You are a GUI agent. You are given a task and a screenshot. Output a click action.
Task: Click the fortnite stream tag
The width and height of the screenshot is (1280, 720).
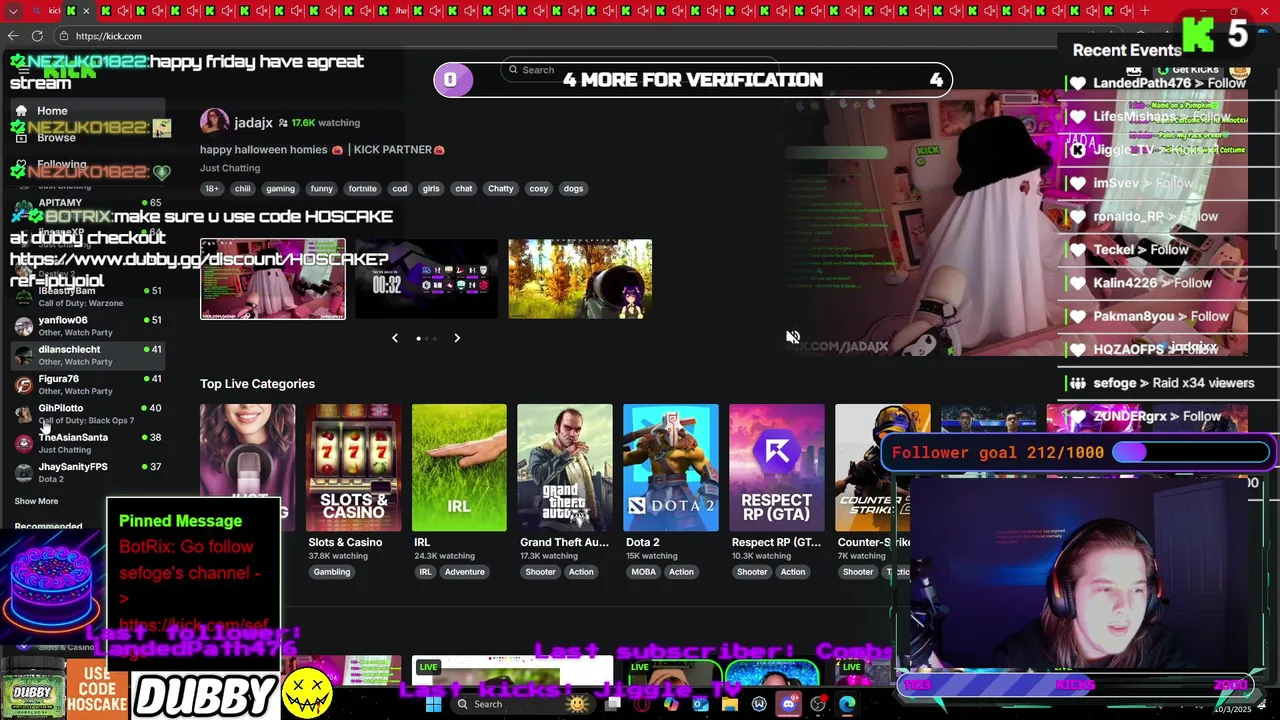[x=363, y=188]
